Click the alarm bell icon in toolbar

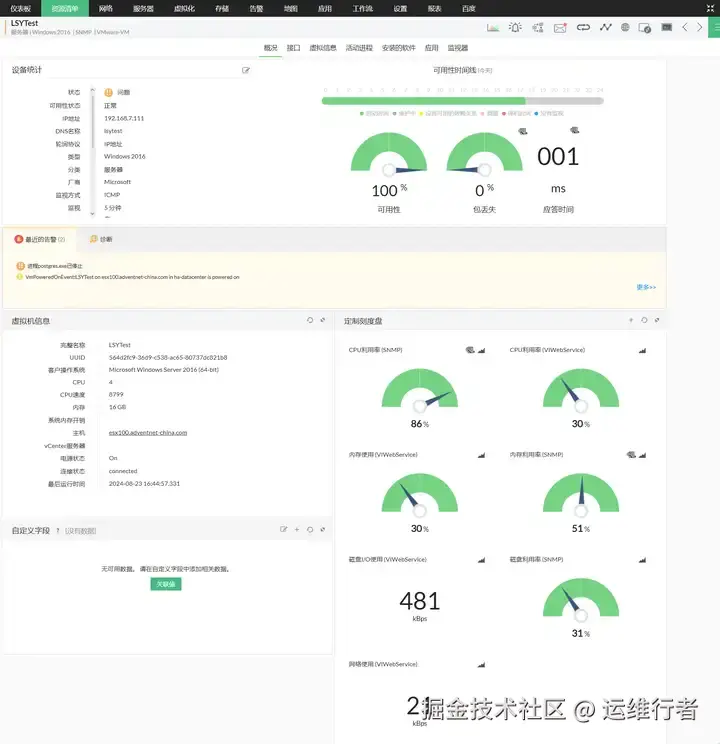(515, 28)
